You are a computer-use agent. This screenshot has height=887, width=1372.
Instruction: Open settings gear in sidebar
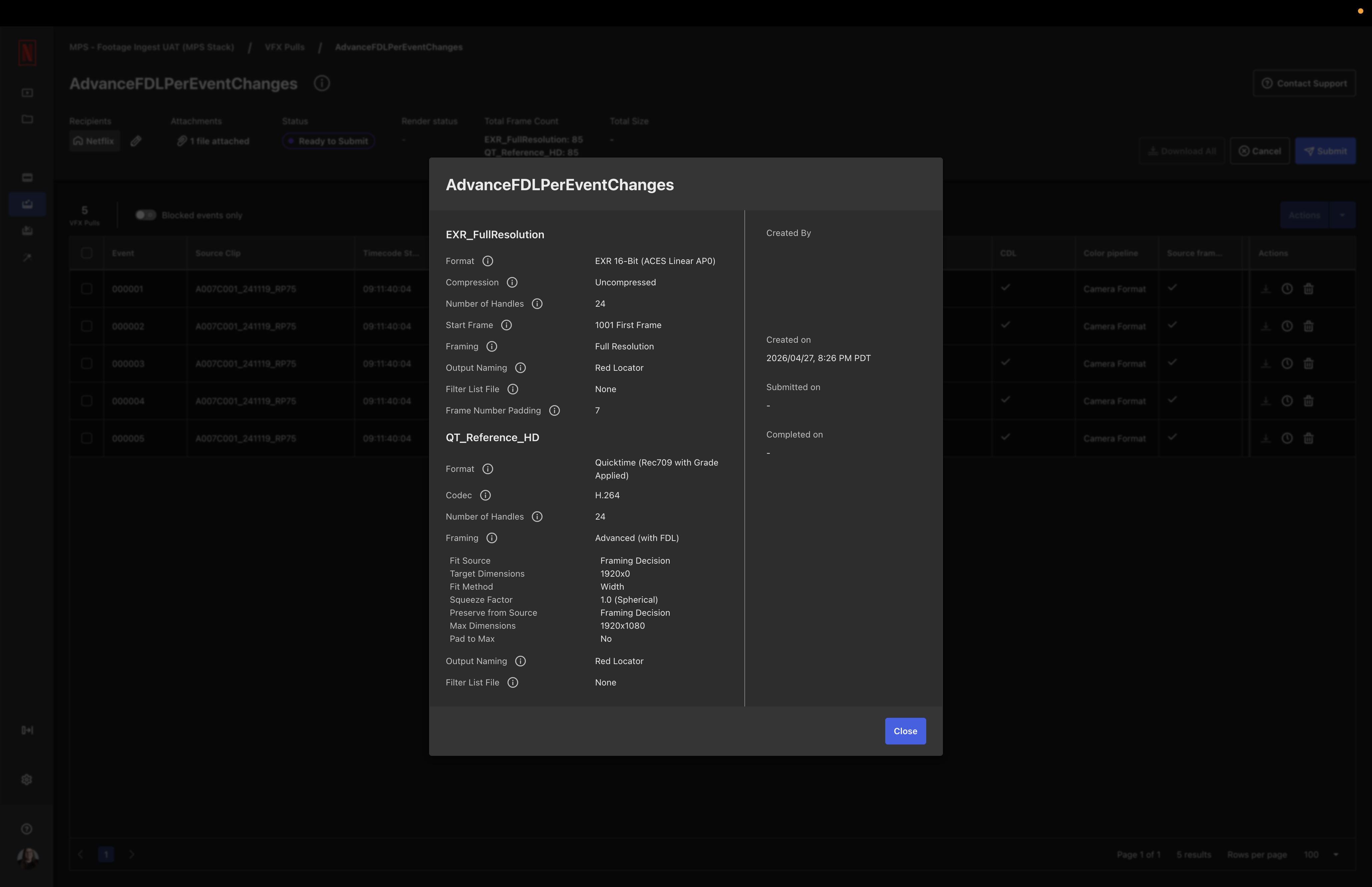point(26,779)
